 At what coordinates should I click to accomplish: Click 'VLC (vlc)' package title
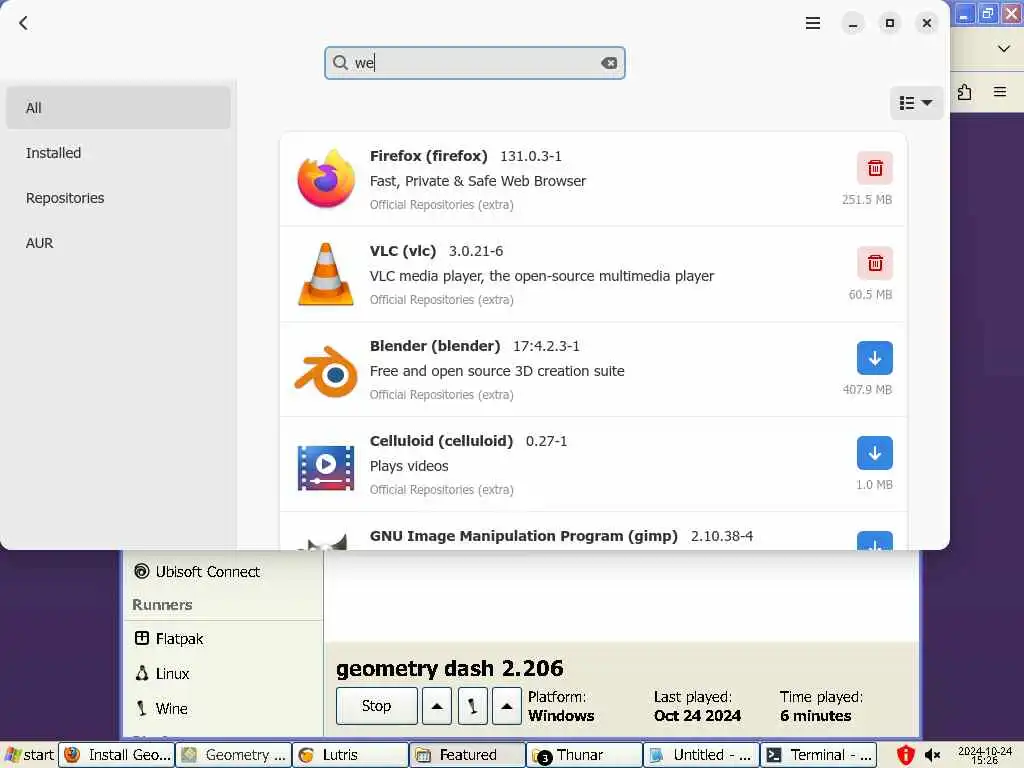pyautogui.click(x=402, y=251)
